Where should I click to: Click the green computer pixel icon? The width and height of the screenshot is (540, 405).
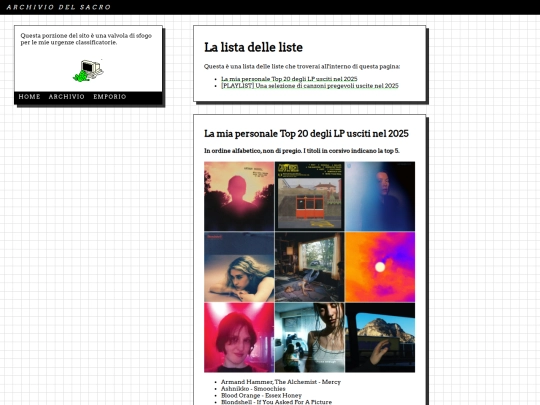pyautogui.click(x=88, y=71)
